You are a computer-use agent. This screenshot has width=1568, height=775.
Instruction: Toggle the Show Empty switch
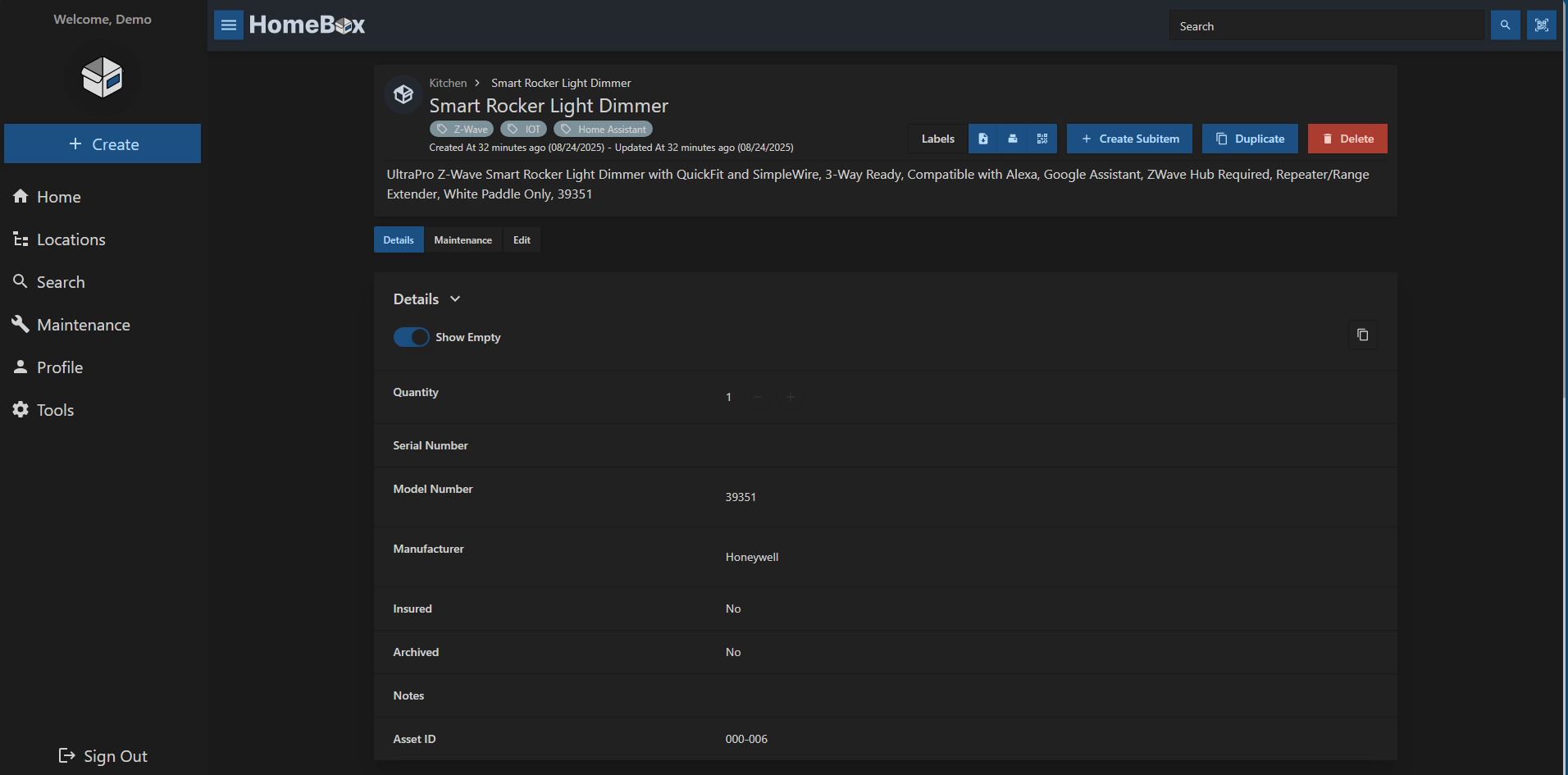(x=411, y=337)
